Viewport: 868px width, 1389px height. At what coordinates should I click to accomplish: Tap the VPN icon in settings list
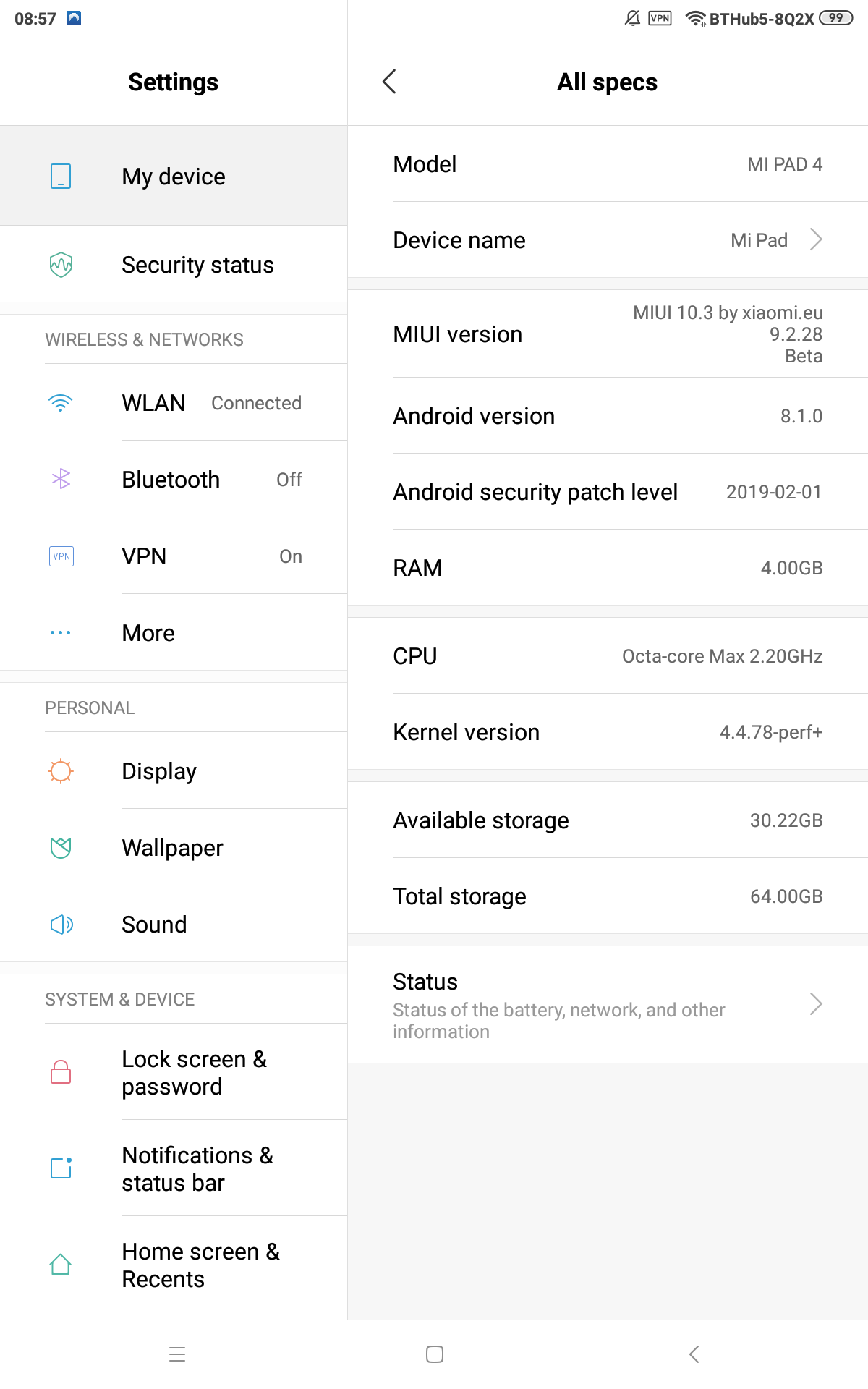(61, 556)
